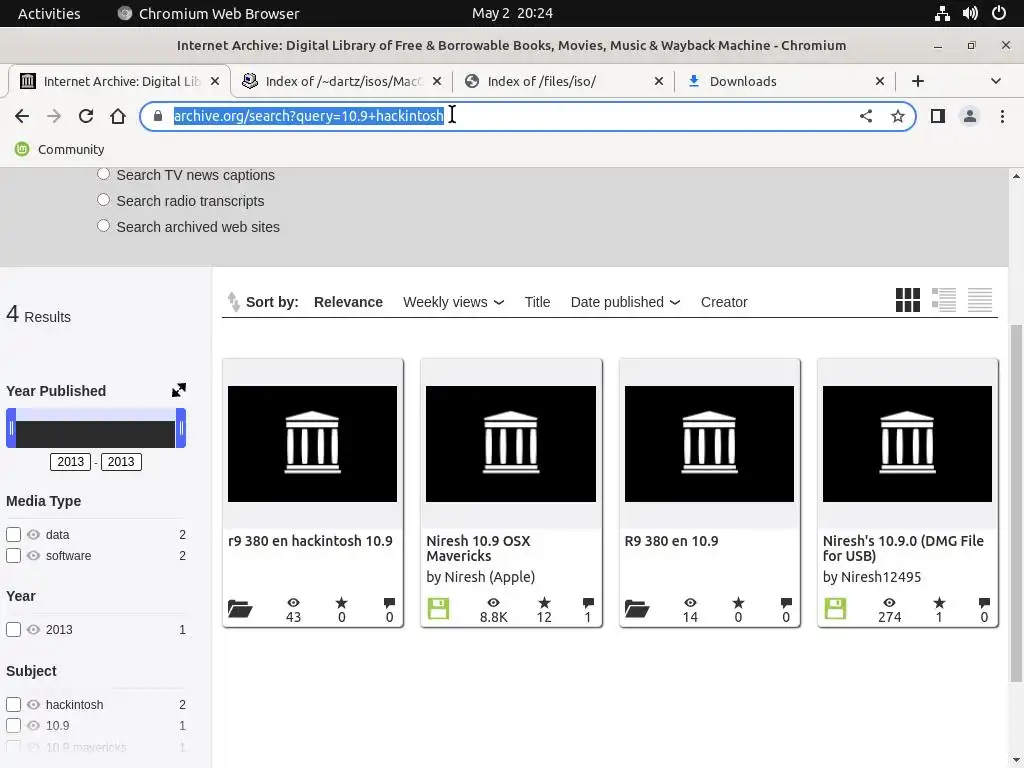Image resolution: width=1024 pixels, height=768 pixels.
Task: Open the browser home page
Action: (x=118, y=116)
